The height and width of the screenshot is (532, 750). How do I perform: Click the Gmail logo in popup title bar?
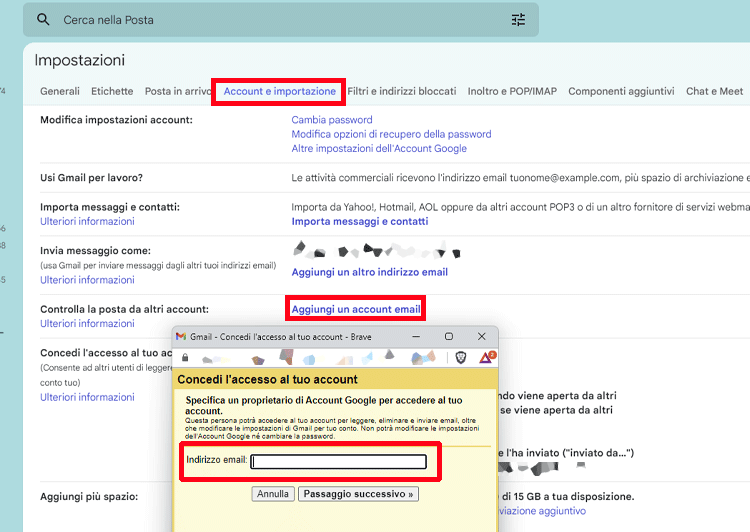[x=181, y=337]
